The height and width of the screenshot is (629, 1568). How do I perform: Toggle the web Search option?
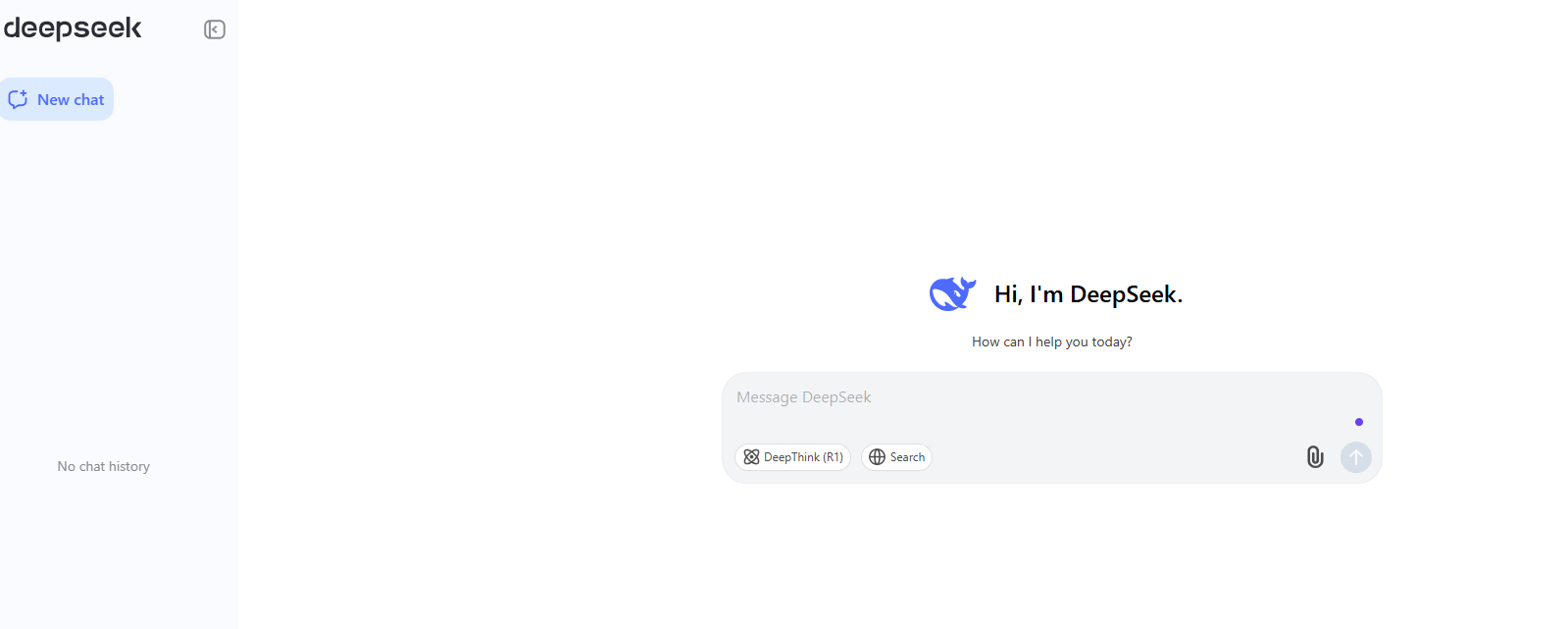(x=896, y=457)
